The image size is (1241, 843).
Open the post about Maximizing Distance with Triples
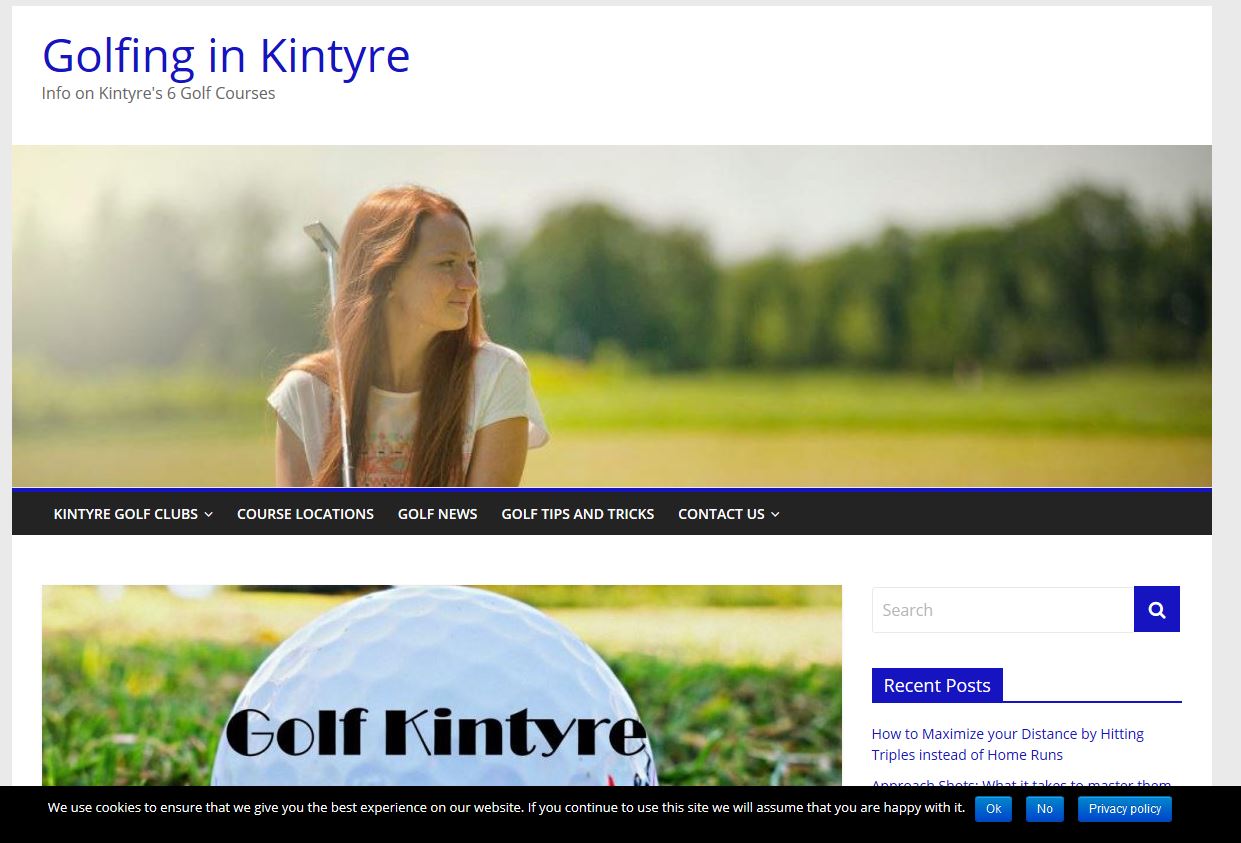click(x=1007, y=744)
